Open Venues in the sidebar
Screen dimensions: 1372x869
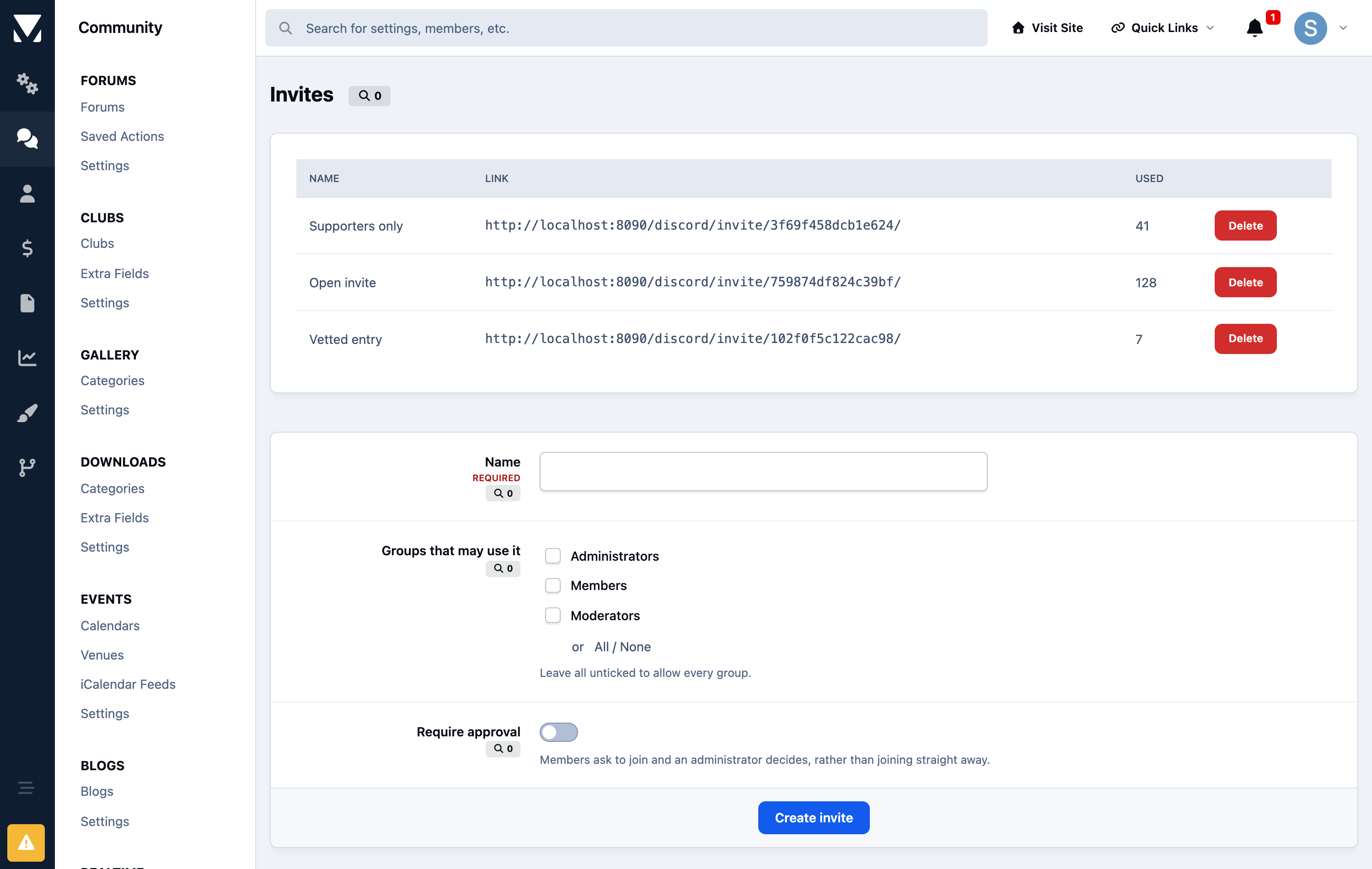(x=102, y=655)
